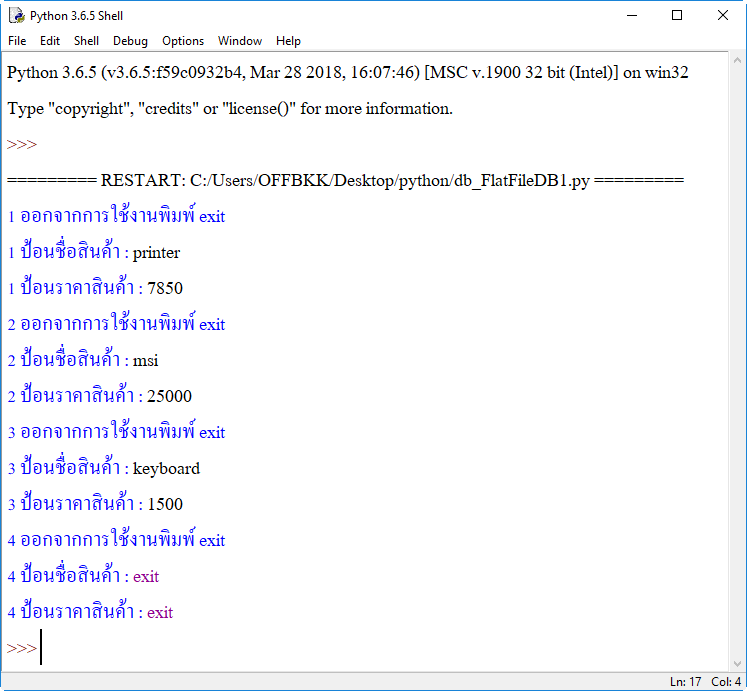
Task: Open the Edit menu
Action: click(50, 41)
